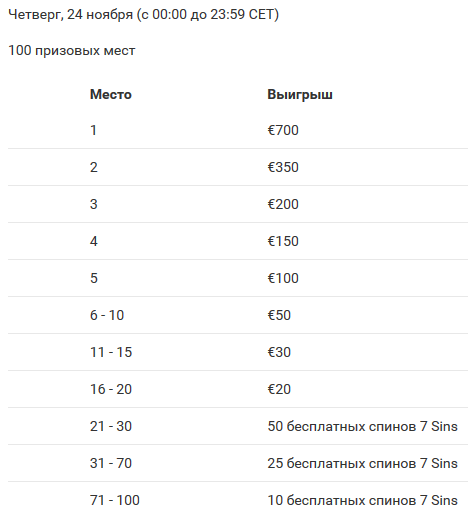Viewport: 468px width, 517px height.
Task: Select the 21 - 30 place range
Action: (111, 426)
